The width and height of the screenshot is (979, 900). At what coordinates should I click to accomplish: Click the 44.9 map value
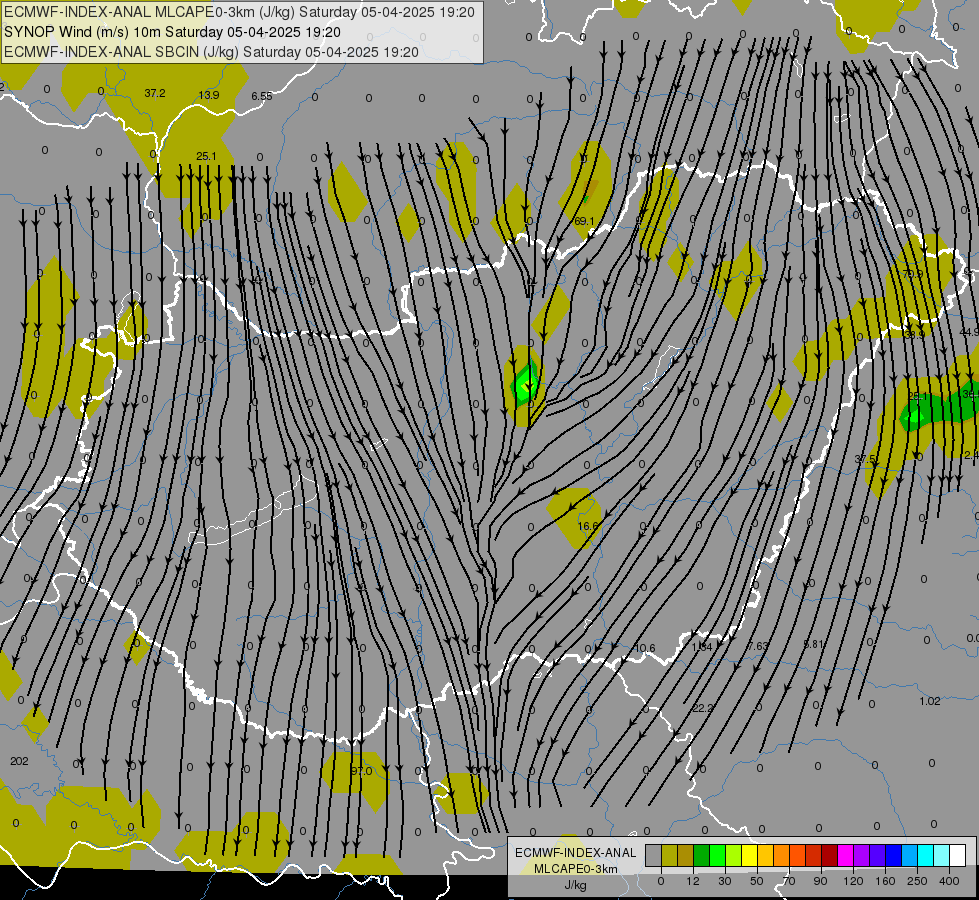point(968,332)
